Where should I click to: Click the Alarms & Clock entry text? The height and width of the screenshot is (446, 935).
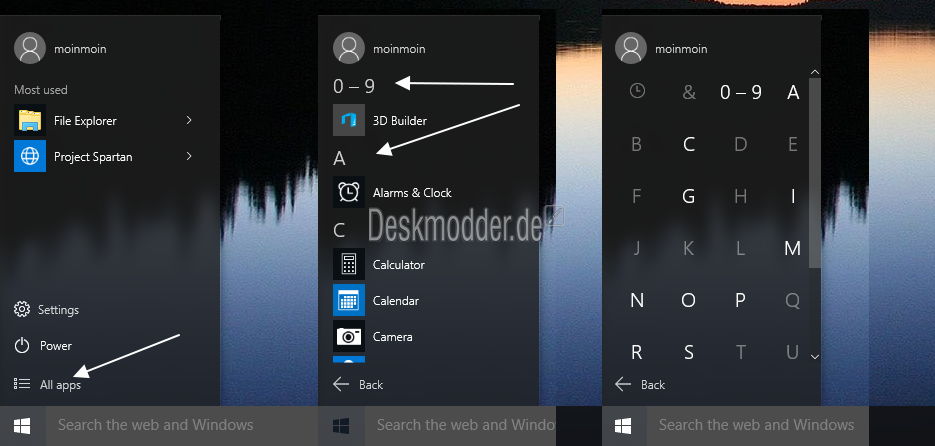[412, 193]
